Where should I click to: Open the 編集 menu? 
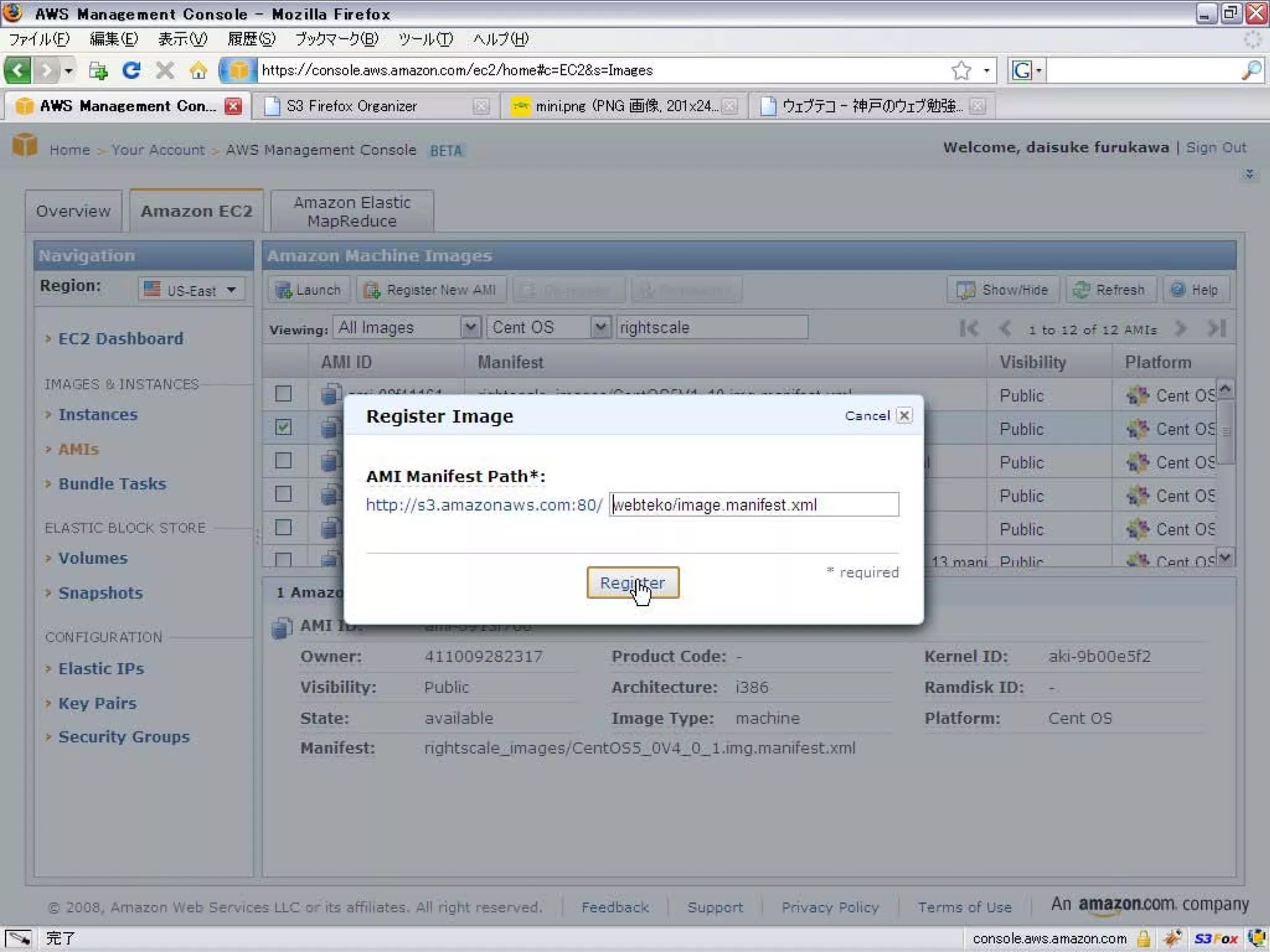tap(113, 39)
